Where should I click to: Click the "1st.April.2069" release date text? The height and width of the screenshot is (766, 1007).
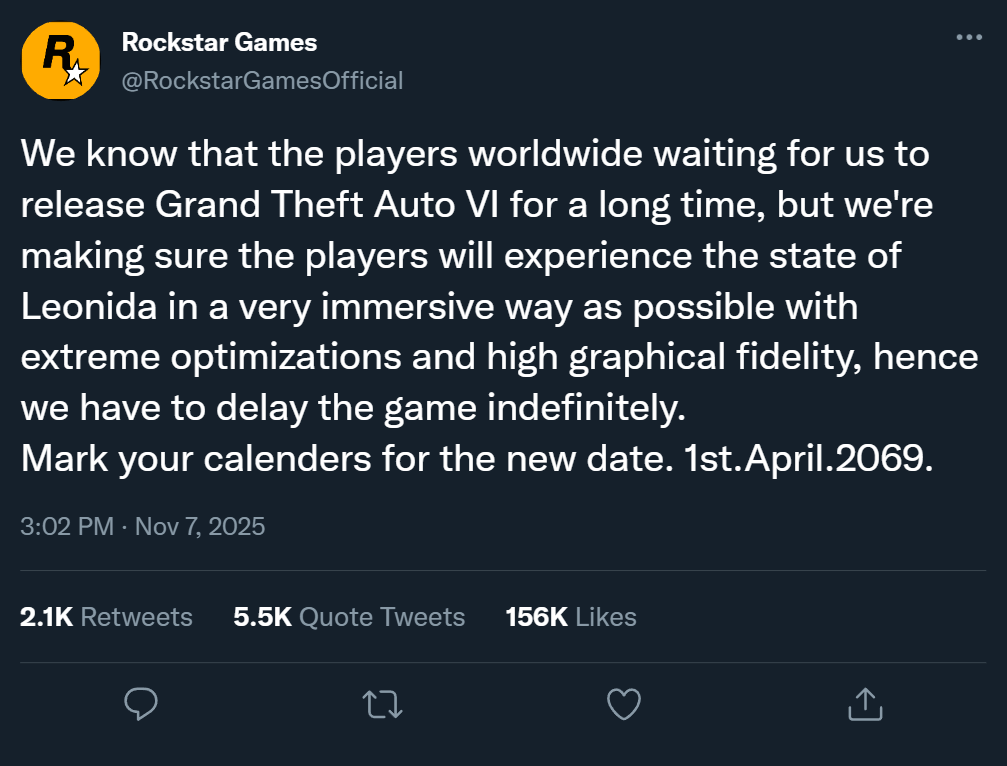click(x=808, y=457)
